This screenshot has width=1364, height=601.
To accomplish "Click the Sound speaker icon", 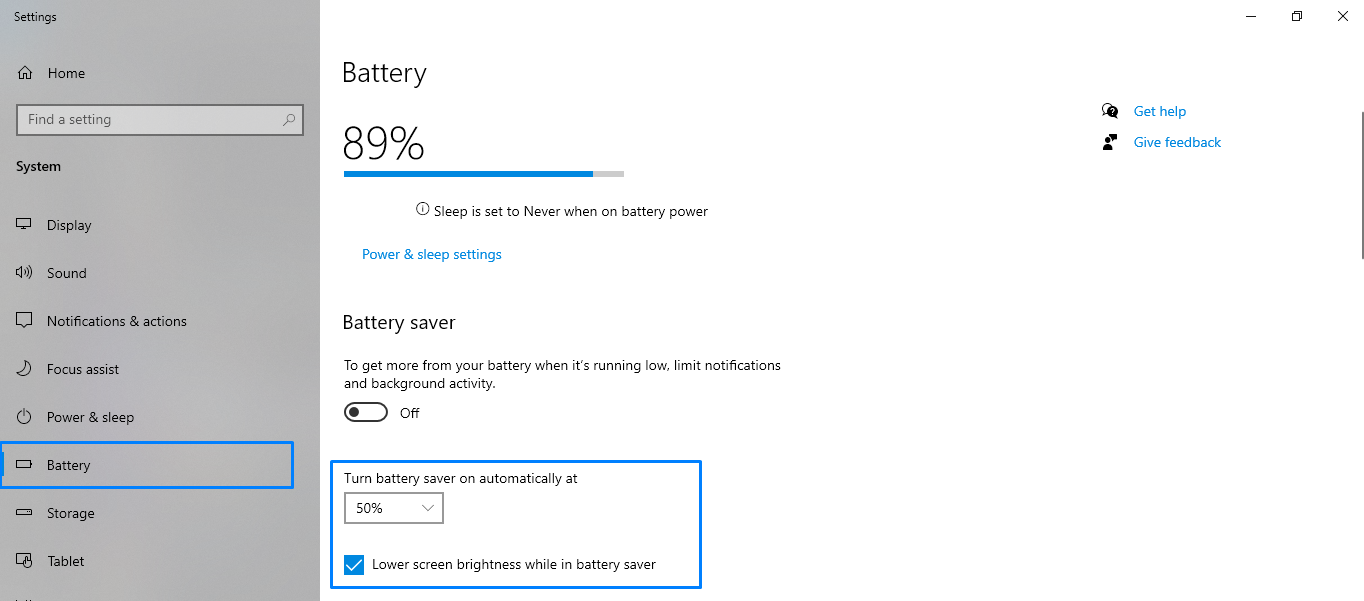I will 25,273.
